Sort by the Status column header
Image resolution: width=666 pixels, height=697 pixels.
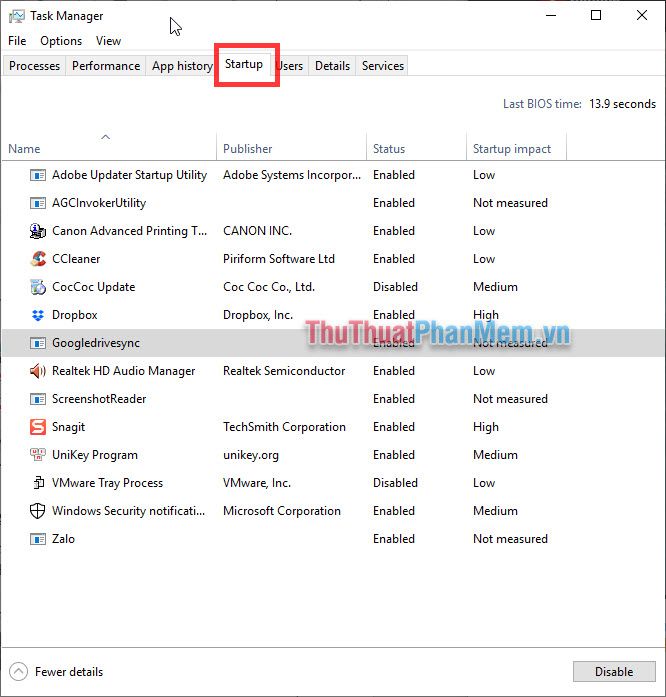pyautogui.click(x=416, y=146)
